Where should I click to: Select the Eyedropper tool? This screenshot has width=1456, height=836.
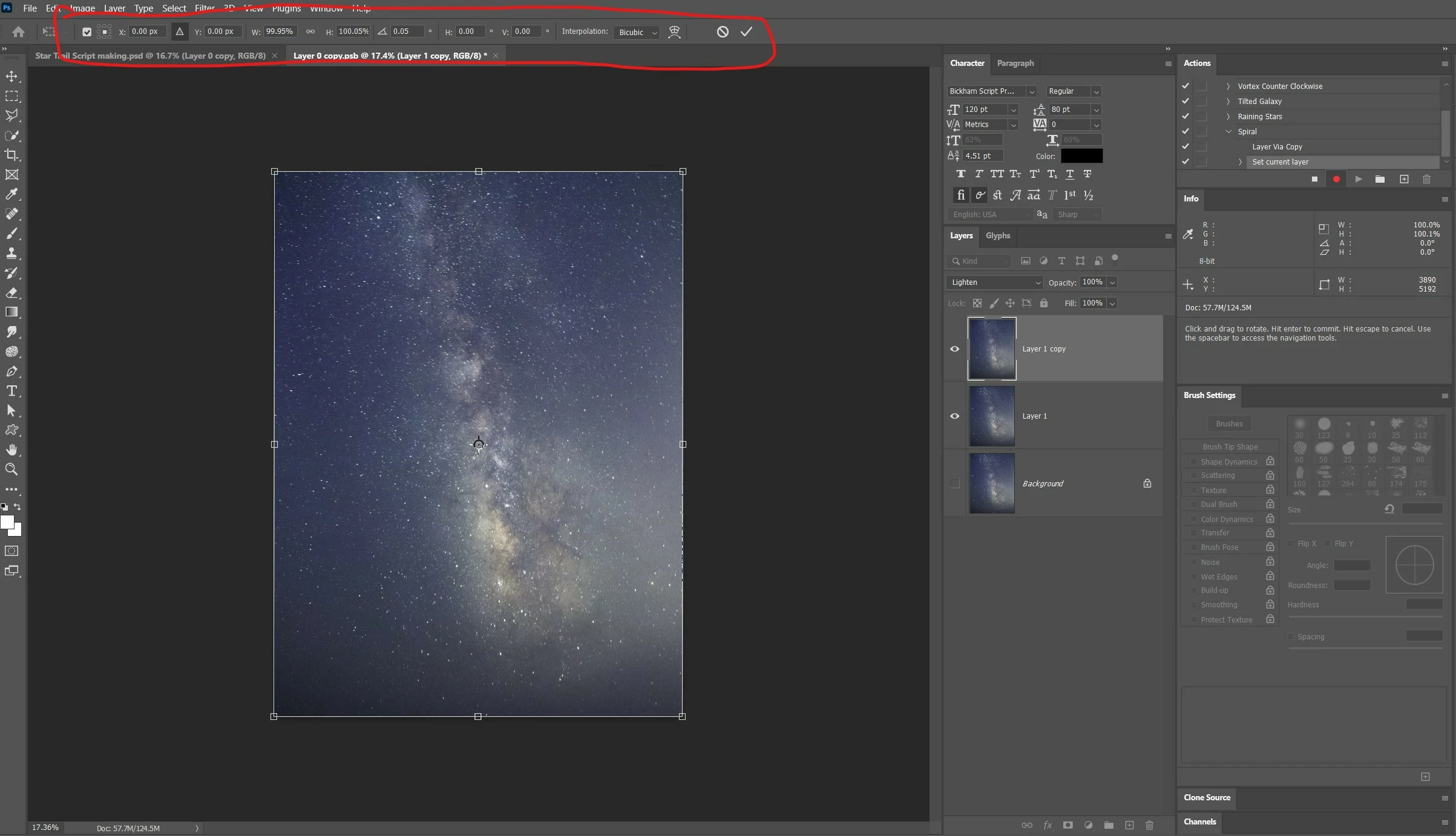pos(11,194)
